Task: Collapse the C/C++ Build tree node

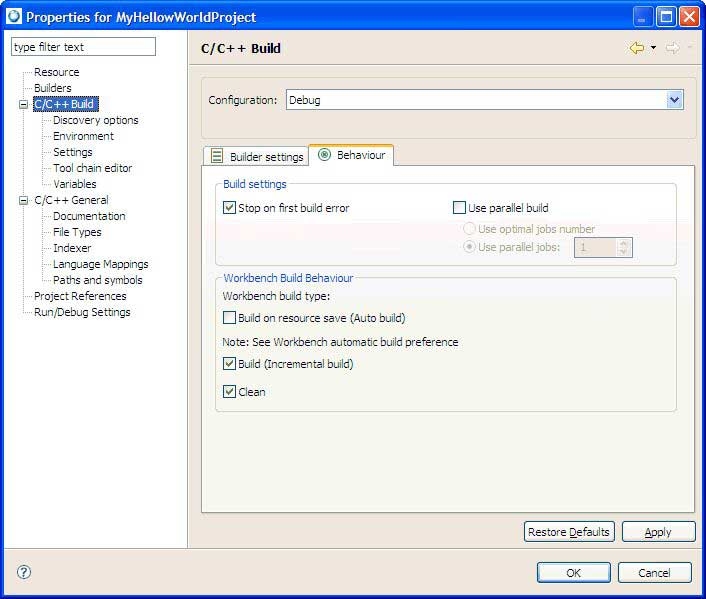Action: [x=24, y=104]
